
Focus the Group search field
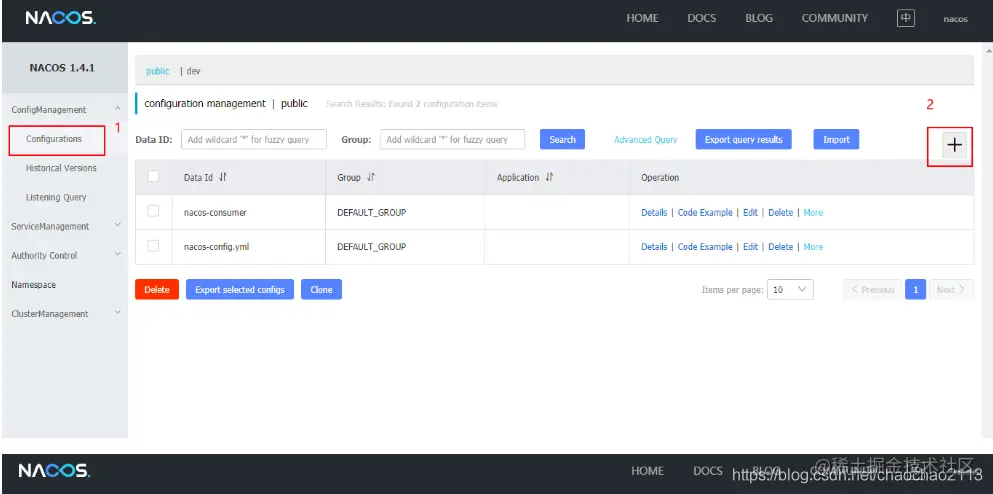point(452,139)
